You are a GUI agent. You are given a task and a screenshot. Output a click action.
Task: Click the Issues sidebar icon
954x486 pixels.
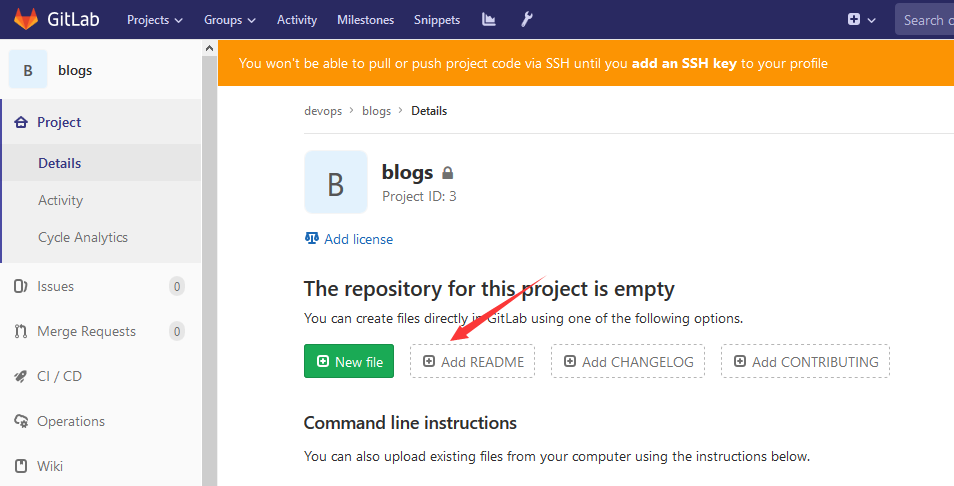pyautogui.click(x=20, y=287)
